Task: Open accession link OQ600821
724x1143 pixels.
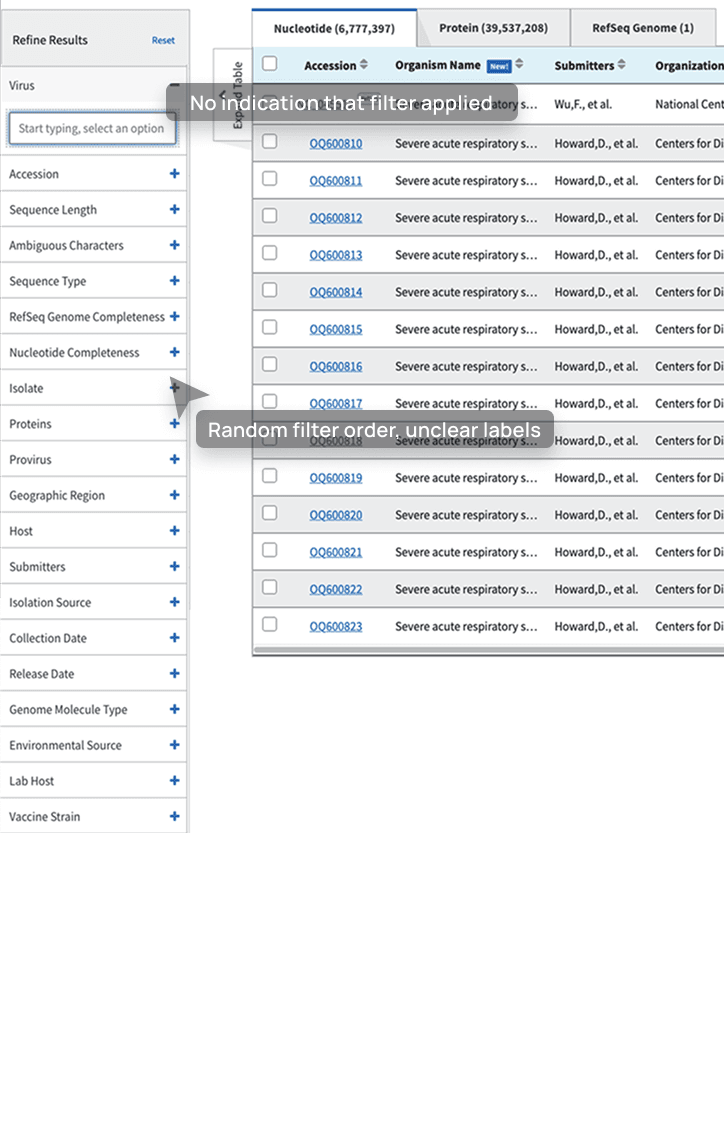Action: point(335,553)
